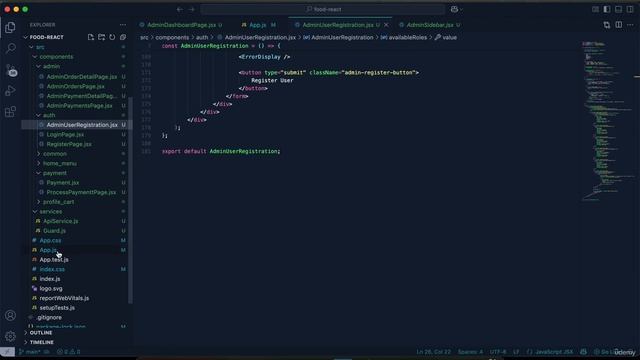Open App.js file in Explorer tree
Viewport: 640px width, 360px height.
click(47, 250)
